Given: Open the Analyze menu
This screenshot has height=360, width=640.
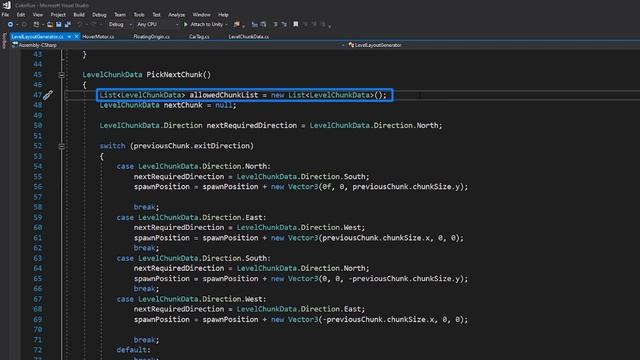Looking at the screenshot, I should pyautogui.click(x=176, y=15).
